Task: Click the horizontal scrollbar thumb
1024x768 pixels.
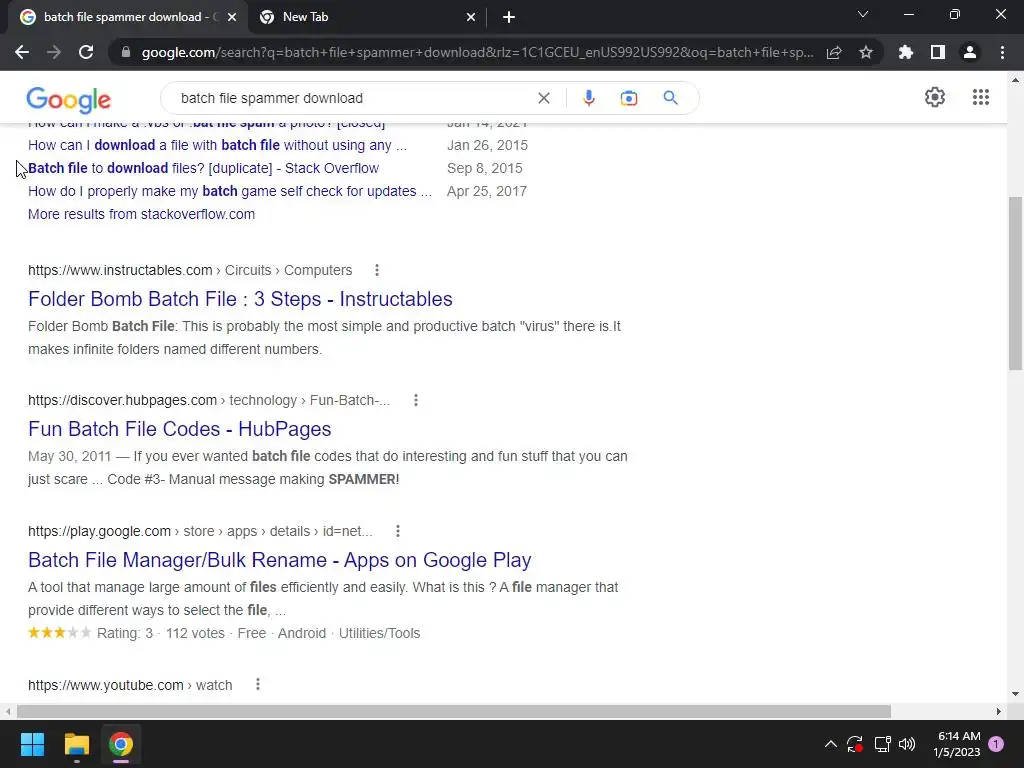Action: tap(454, 711)
